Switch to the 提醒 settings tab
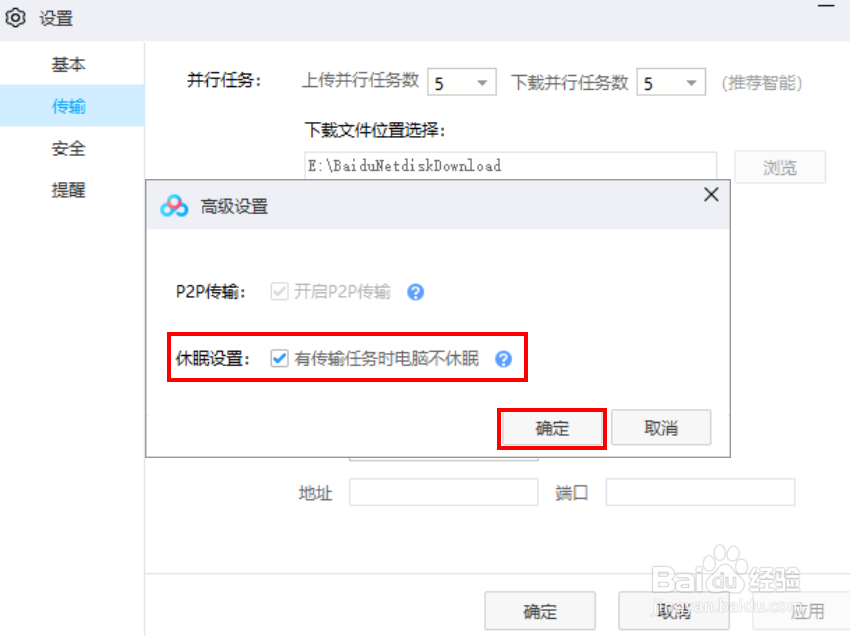Screen dimensions: 850x636 pyautogui.click(x=68, y=190)
